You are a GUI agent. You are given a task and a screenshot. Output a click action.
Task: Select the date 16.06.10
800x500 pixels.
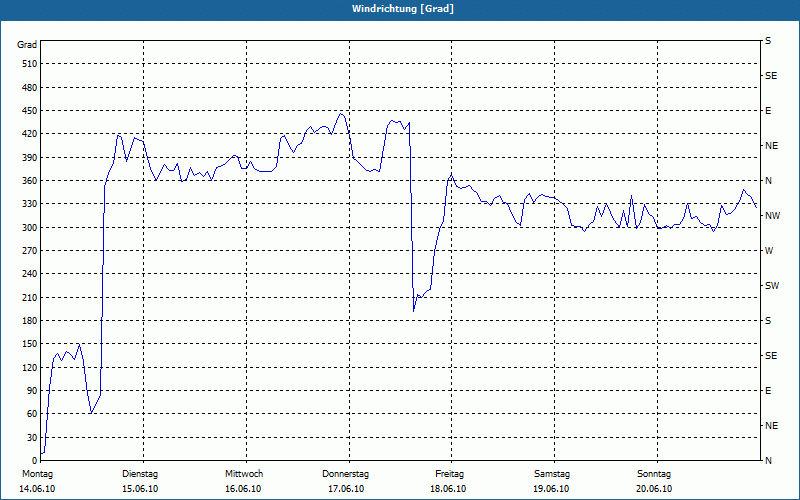(243, 489)
